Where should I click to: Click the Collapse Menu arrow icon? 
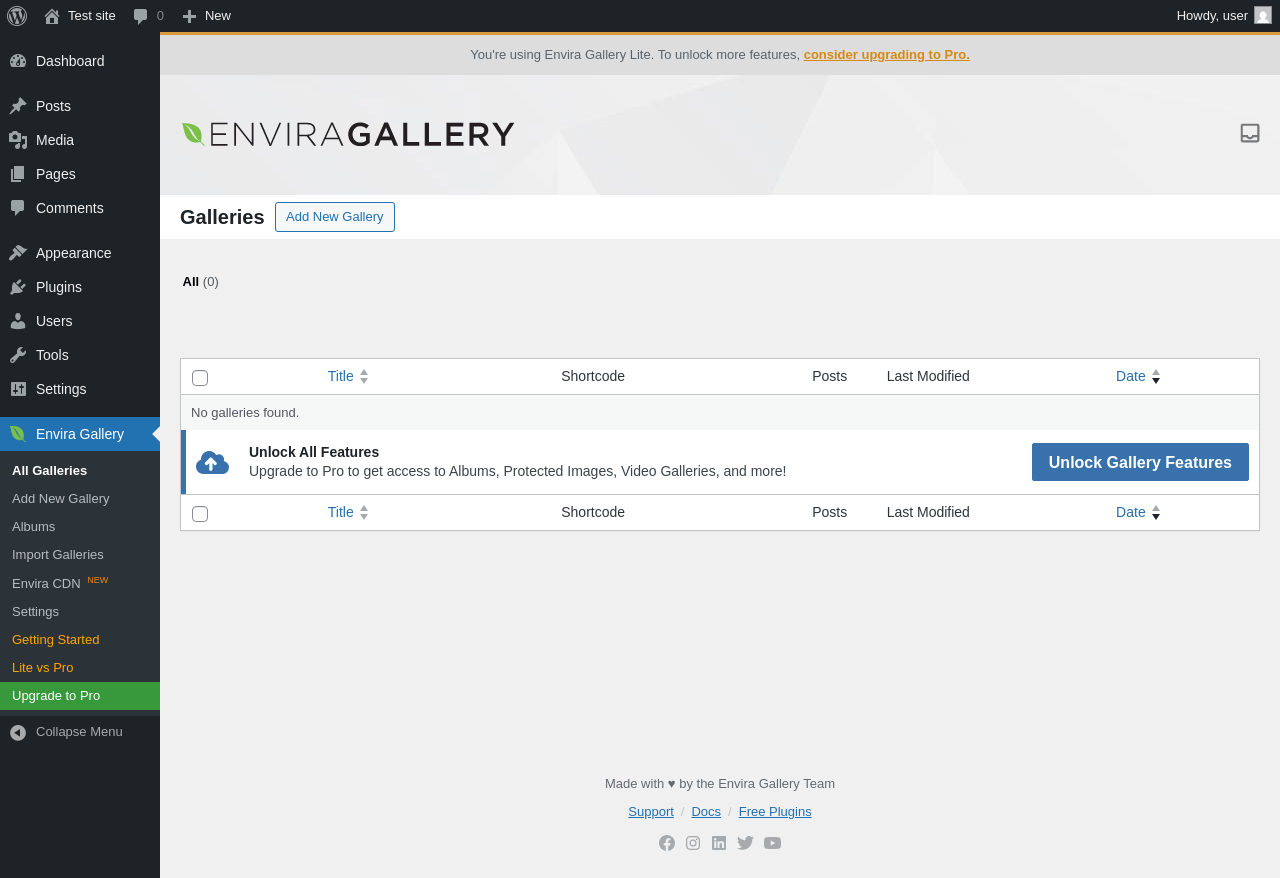[x=18, y=732]
